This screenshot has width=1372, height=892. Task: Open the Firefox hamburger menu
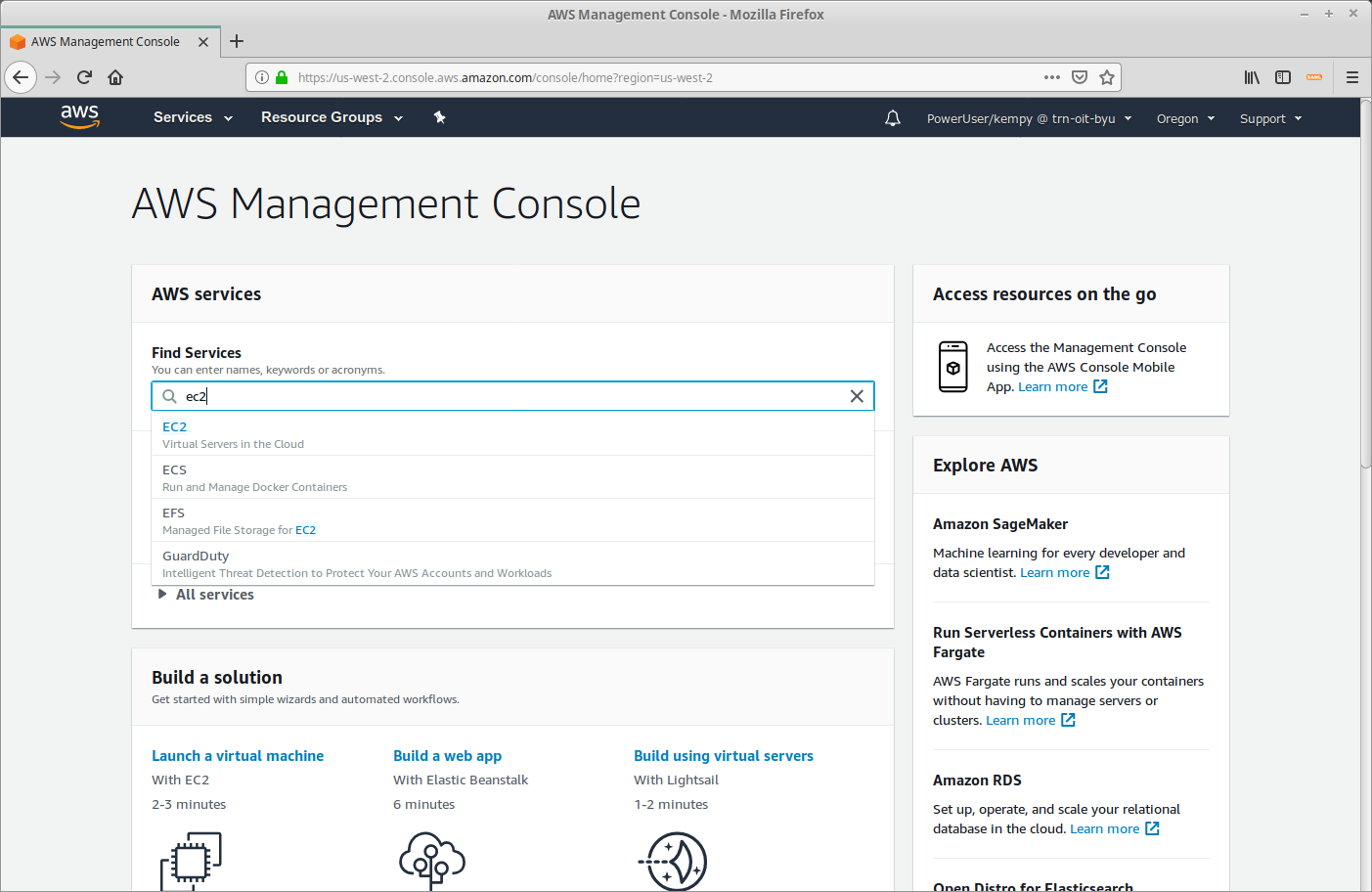(1352, 77)
